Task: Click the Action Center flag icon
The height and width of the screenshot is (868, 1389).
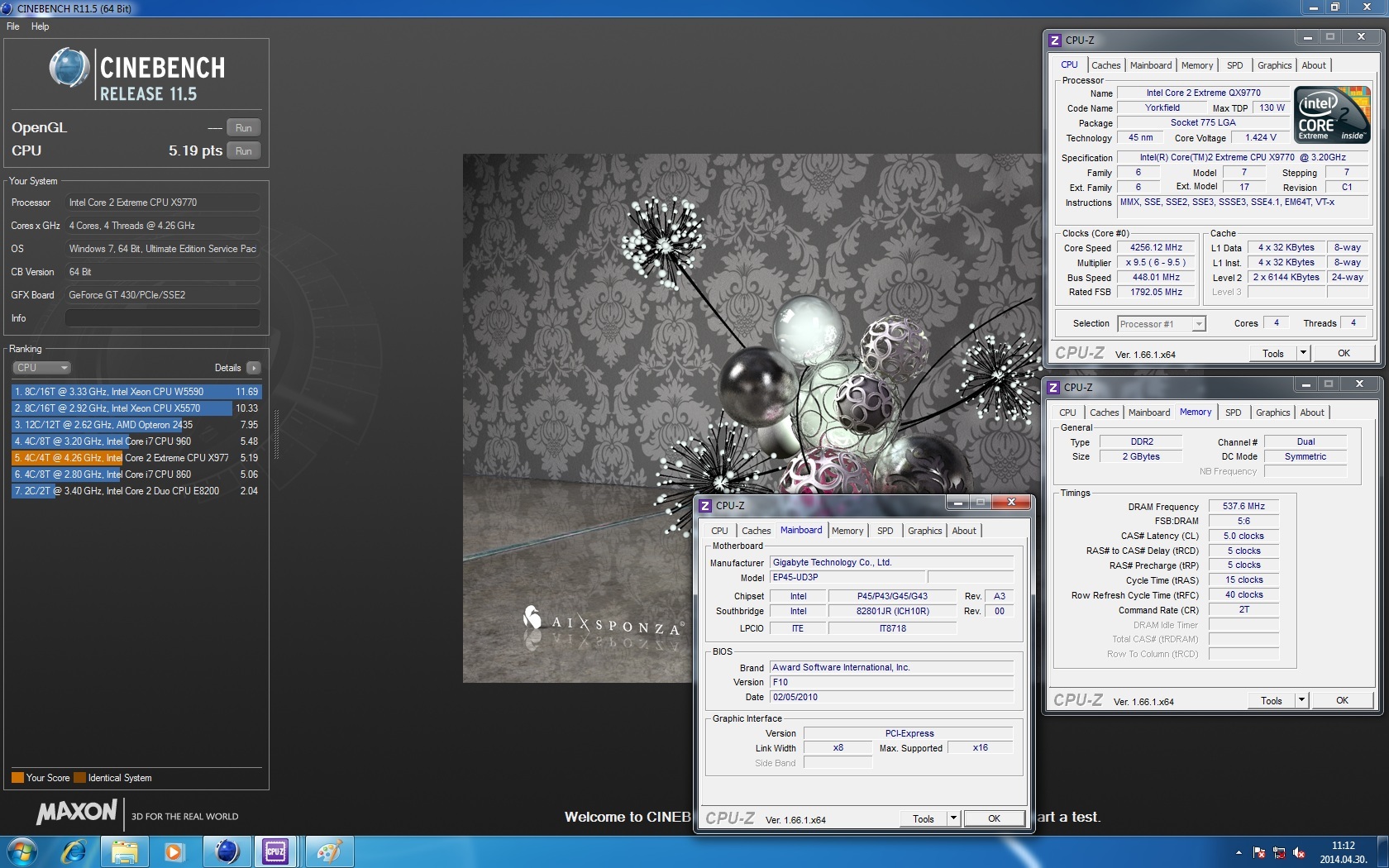Action: (x=1259, y=852)
